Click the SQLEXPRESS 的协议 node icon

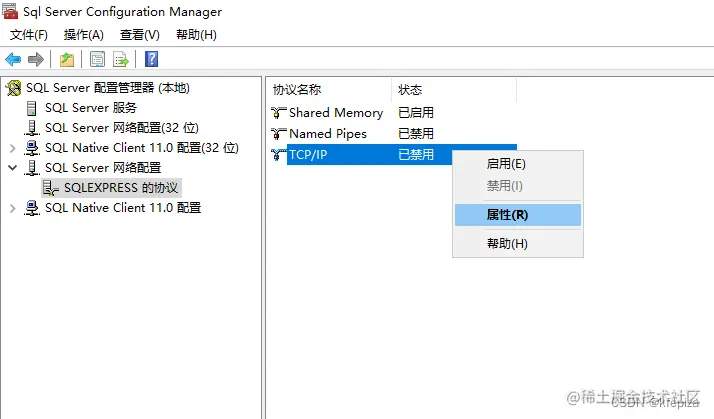[x=51, y=188]
